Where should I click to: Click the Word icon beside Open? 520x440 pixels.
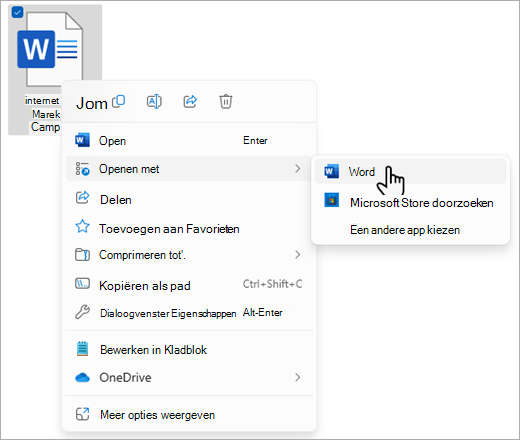click(82, 140)
